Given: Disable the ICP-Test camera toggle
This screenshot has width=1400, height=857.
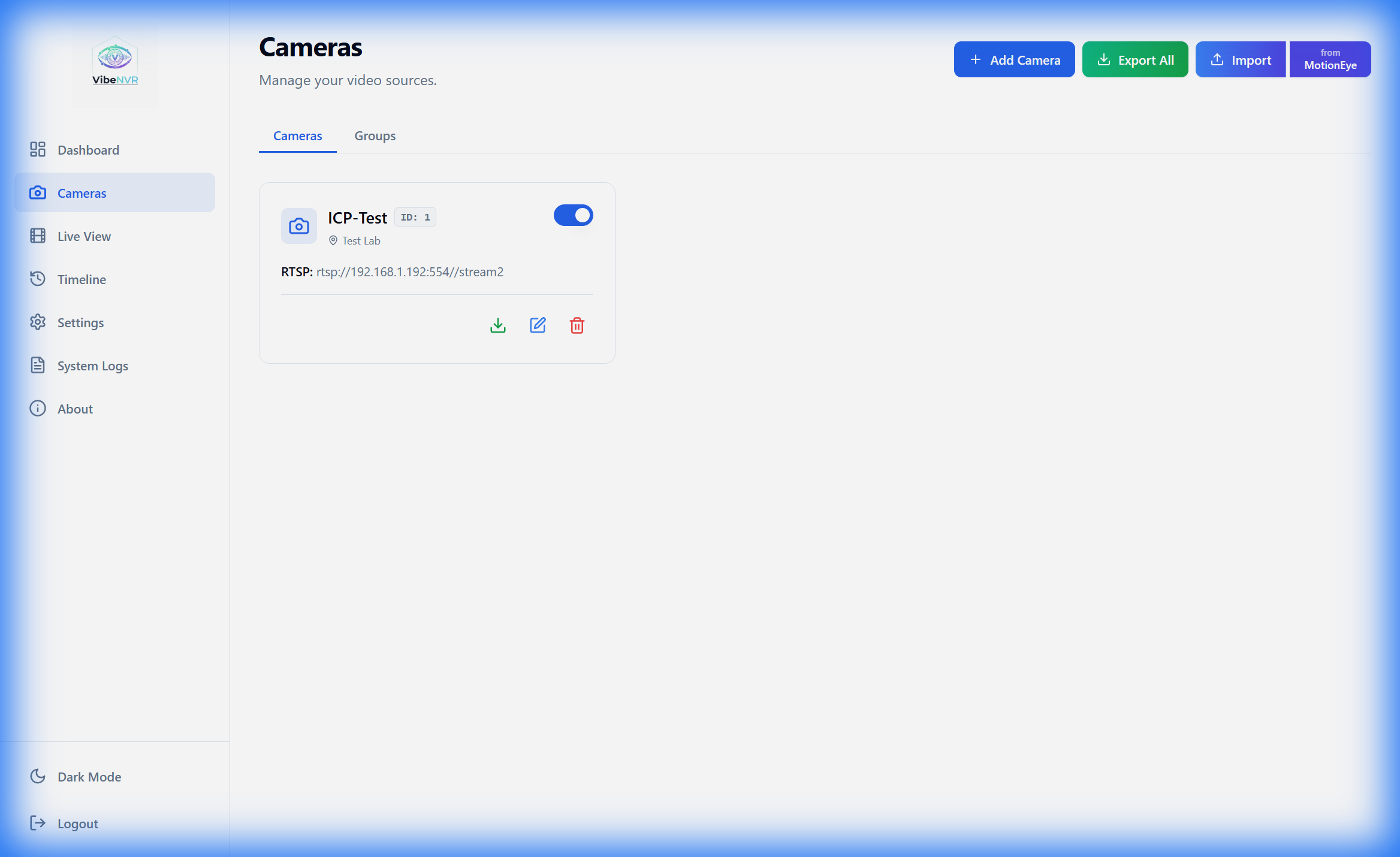Looking at the screenshot, I should coord(573,215).
